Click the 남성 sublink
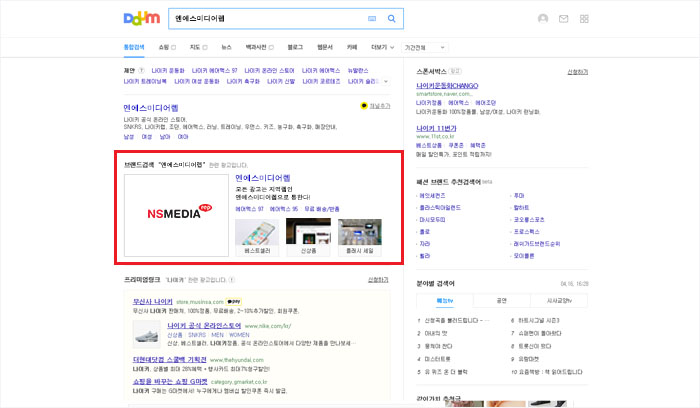700x408 pixels. [129, 137]
